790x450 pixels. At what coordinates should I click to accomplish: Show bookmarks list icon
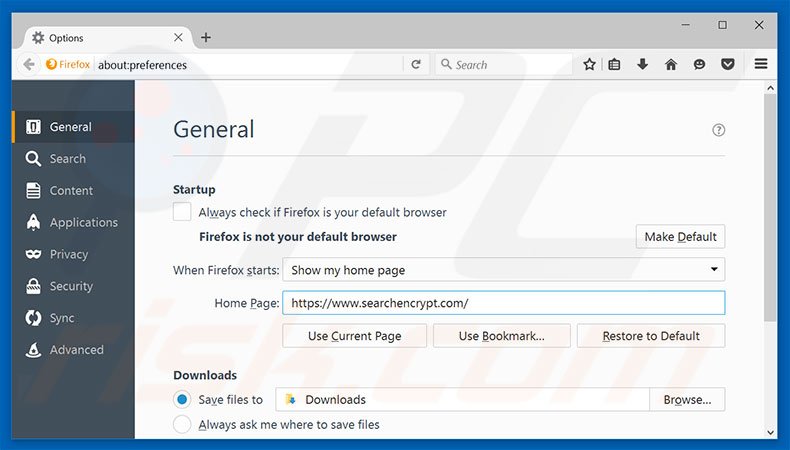click(614, 65)
